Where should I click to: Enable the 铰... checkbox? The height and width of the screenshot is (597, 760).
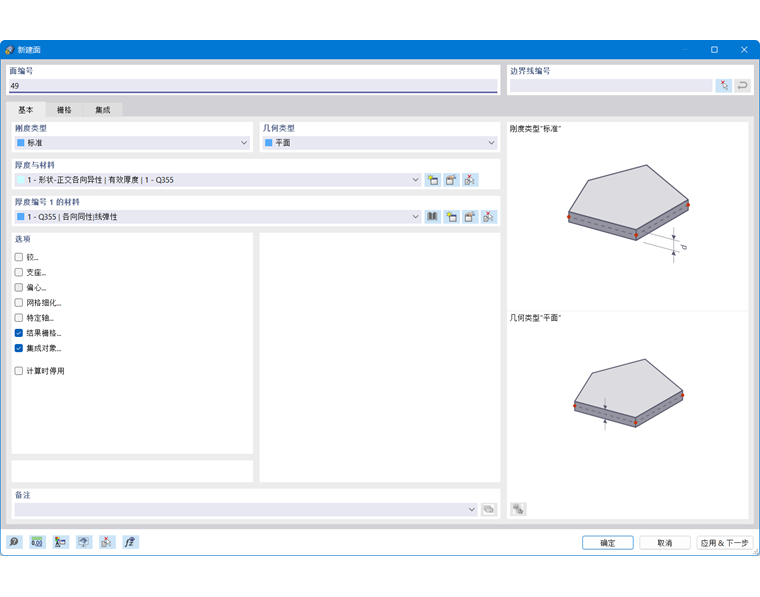click(19, 257)
